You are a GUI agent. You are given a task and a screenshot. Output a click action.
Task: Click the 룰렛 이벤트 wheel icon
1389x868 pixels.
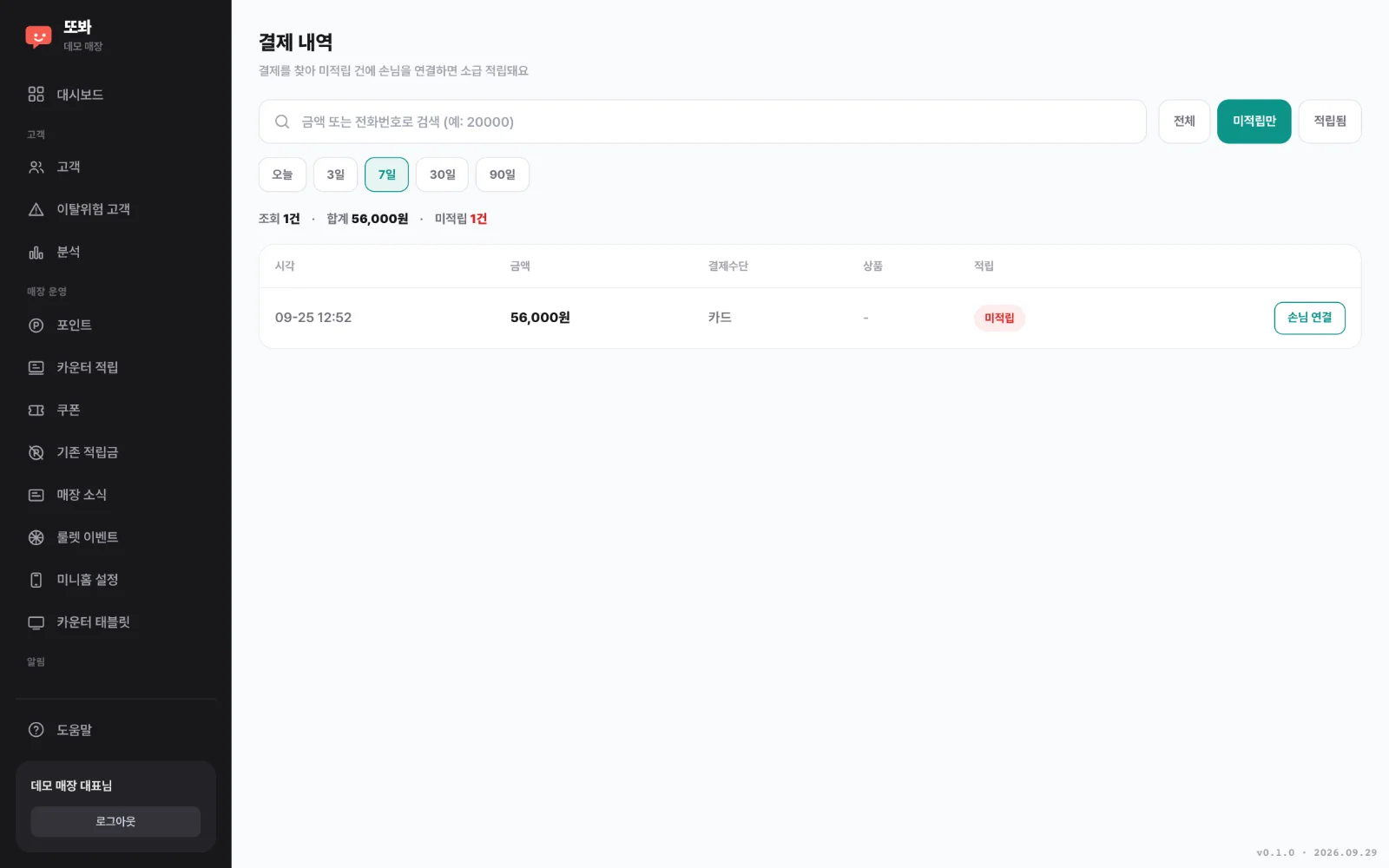tap(36, 537)
